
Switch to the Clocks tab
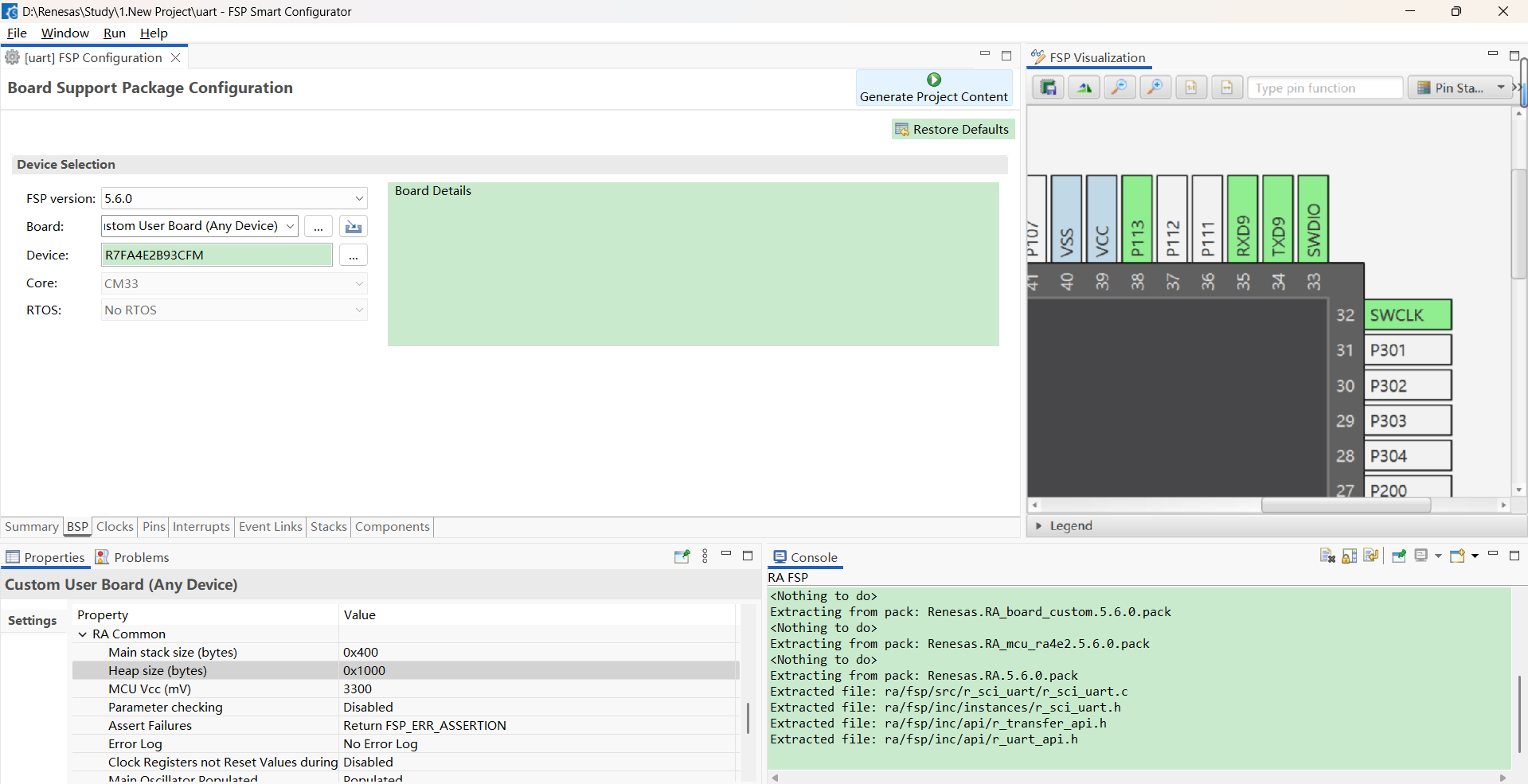(115, 527)
